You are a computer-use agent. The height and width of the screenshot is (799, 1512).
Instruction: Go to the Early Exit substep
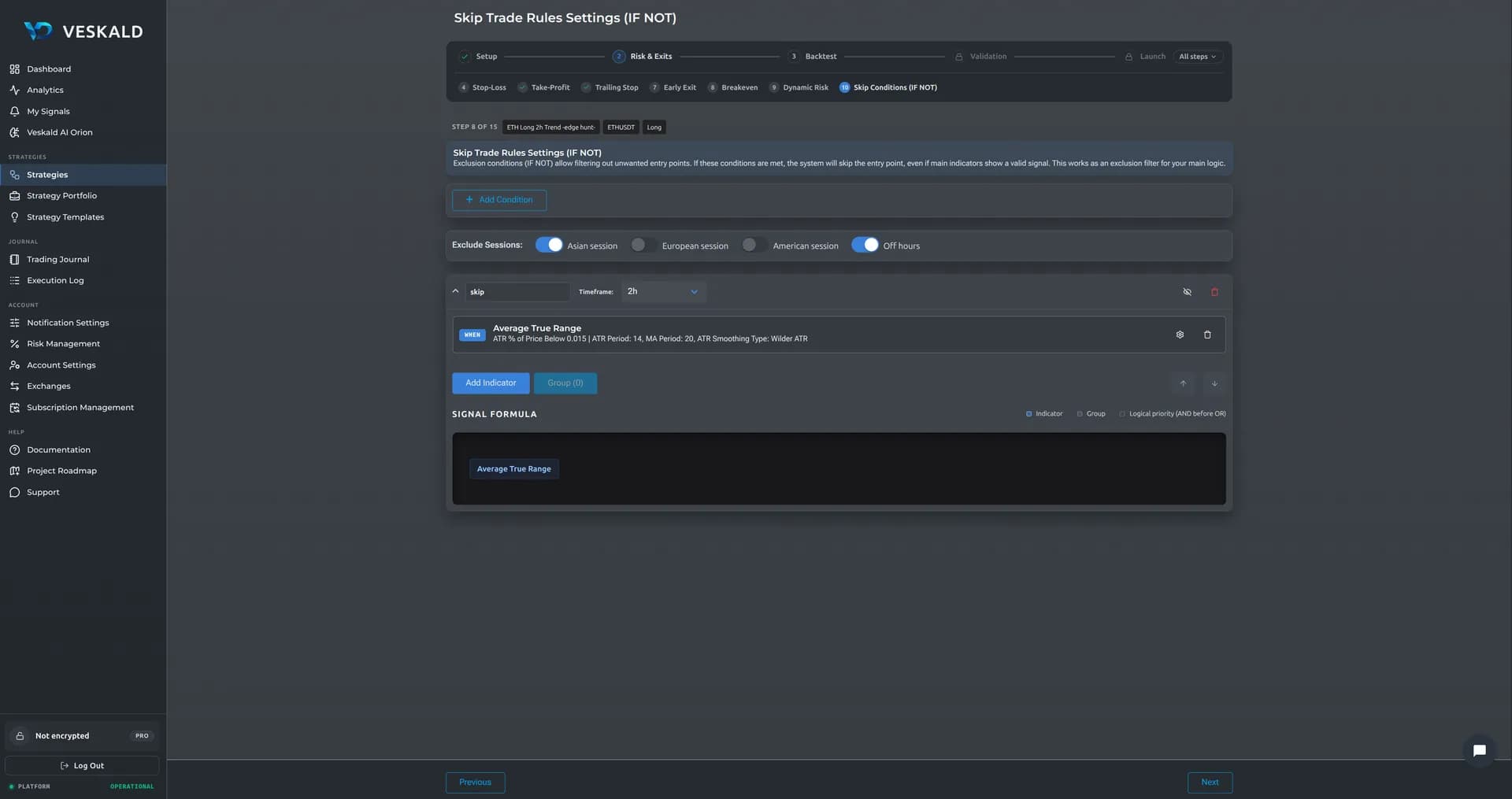pyautogui.click(x=673, y=87)
